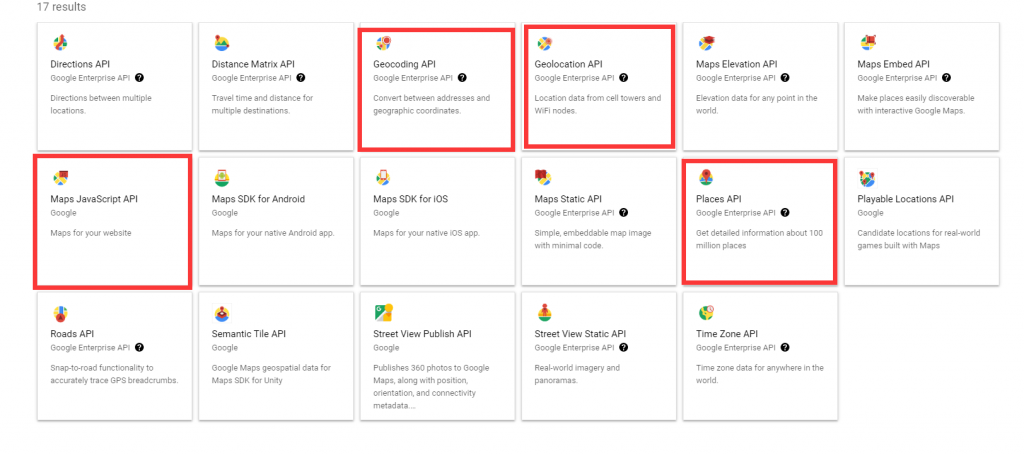Click help icon on Places API card

(x=785, y=213)
